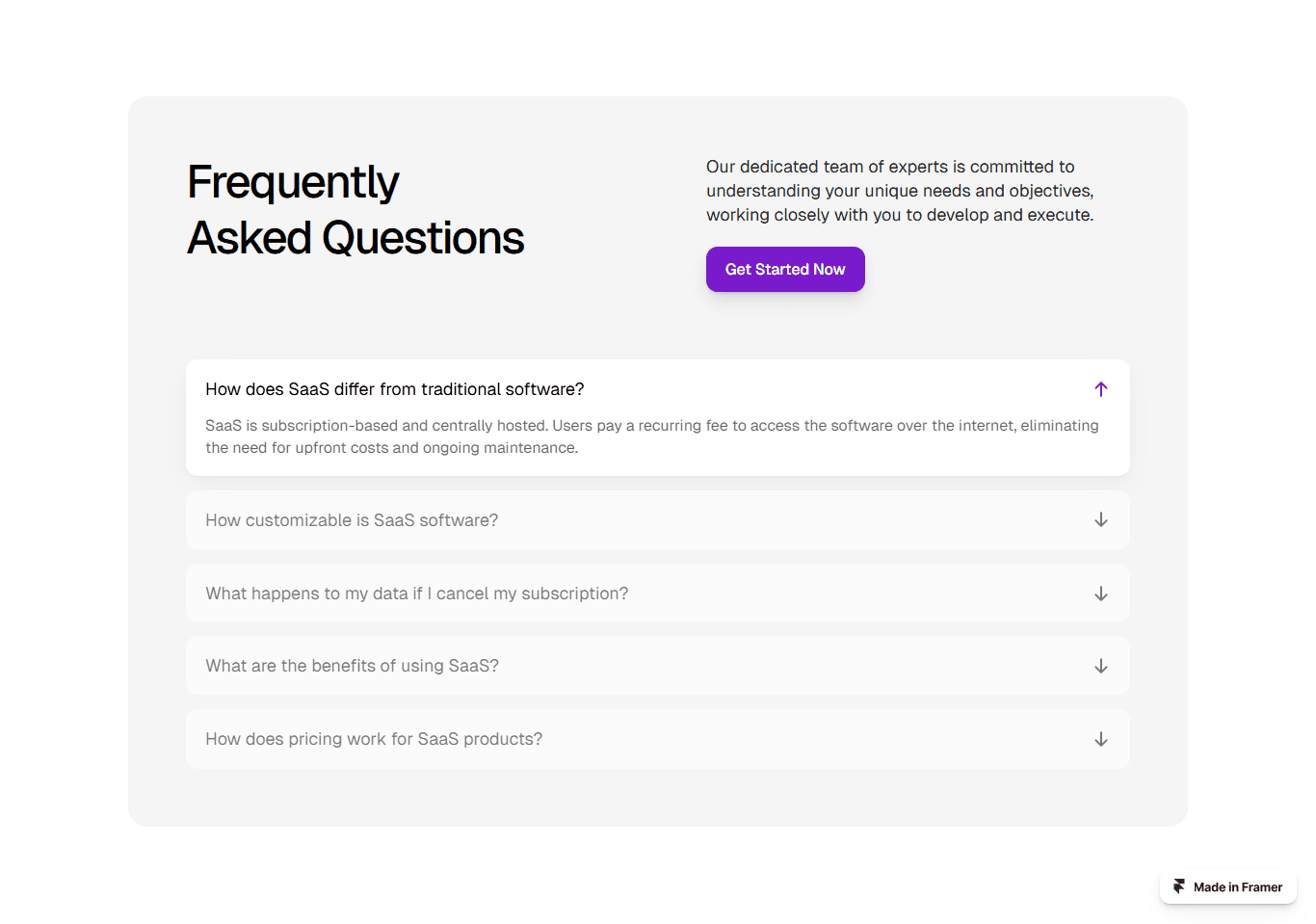Click down arrow beside customizable SaaS question

pos(1101,520)
